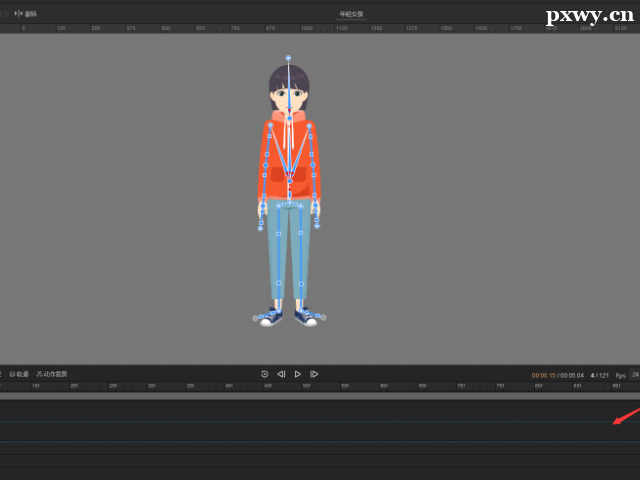Open the track option left of the action chart
Screen dimensions: 640x480
[x=19, y=374]
